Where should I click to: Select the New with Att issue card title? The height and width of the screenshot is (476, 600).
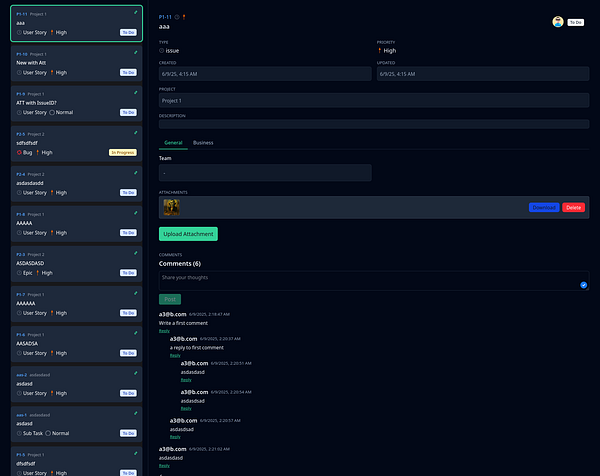coord(31,63)
